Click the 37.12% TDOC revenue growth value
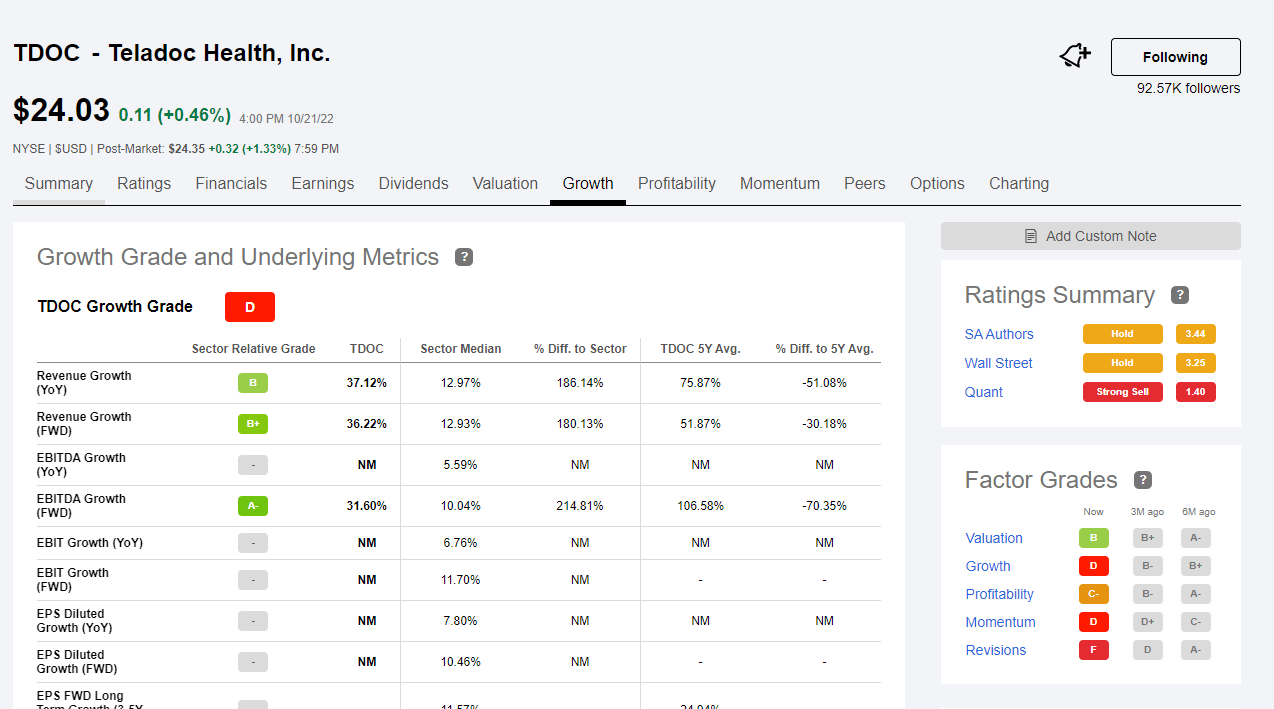Viewport: 1274px width, 709px height. point(367,383)
